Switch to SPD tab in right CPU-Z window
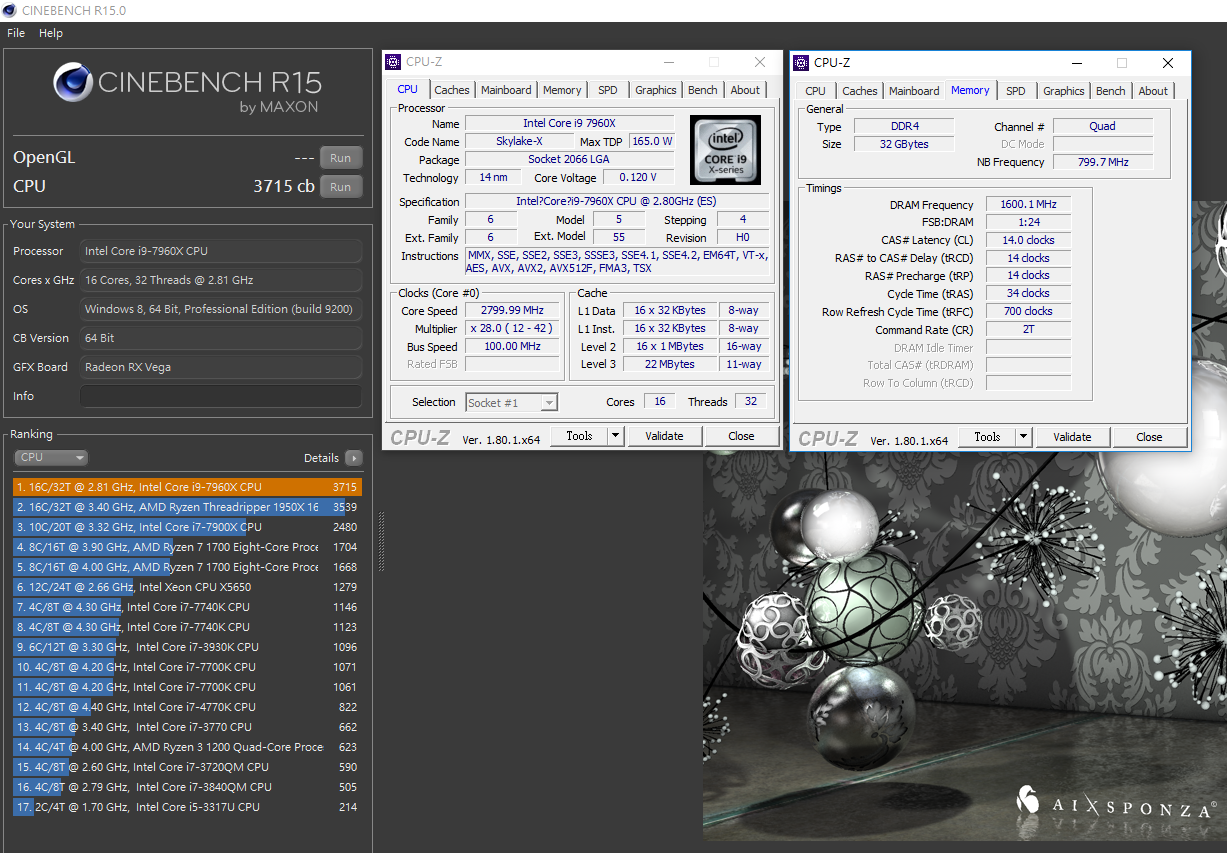 pos(1016,91)
